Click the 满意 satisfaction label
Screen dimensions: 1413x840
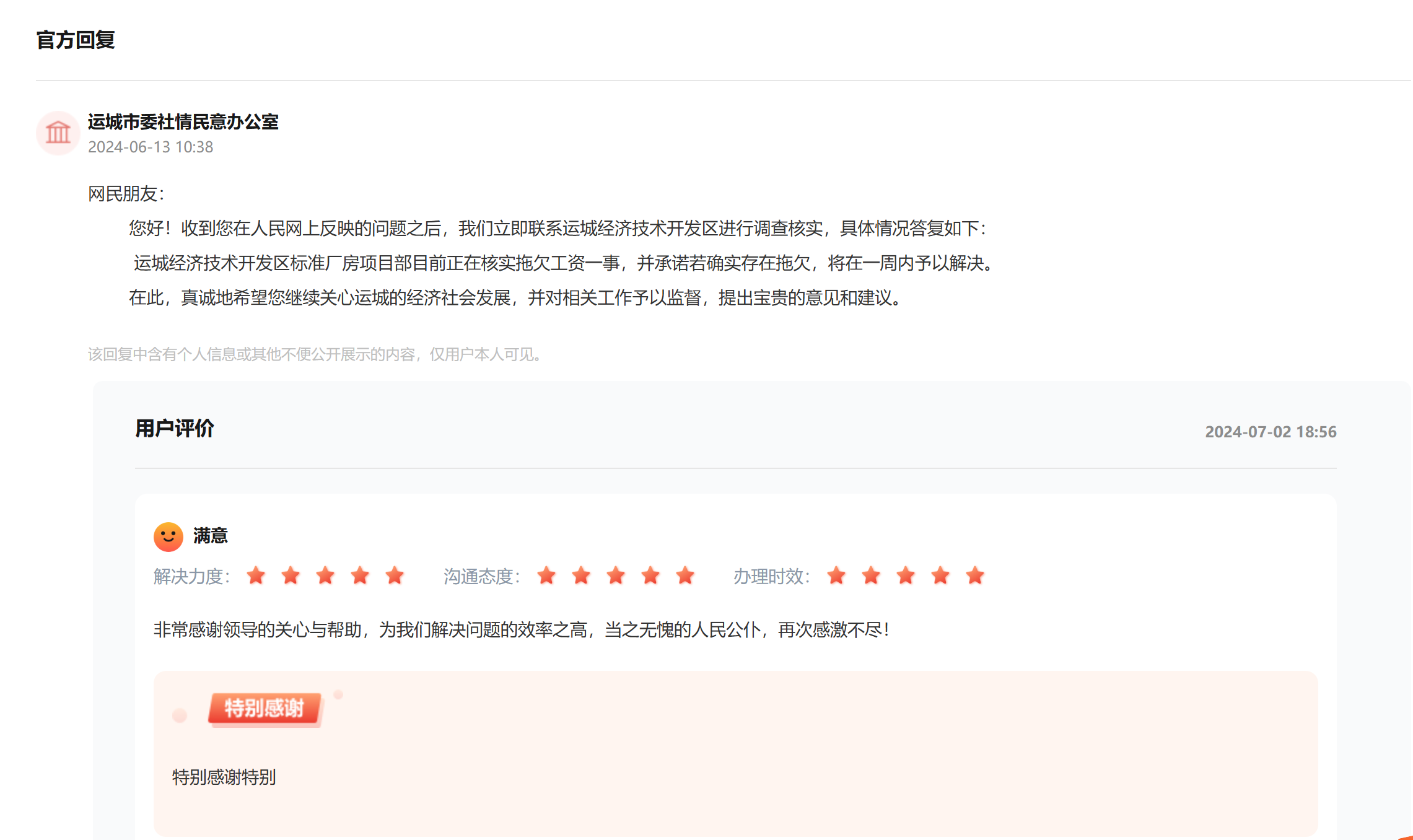point(210,536)
